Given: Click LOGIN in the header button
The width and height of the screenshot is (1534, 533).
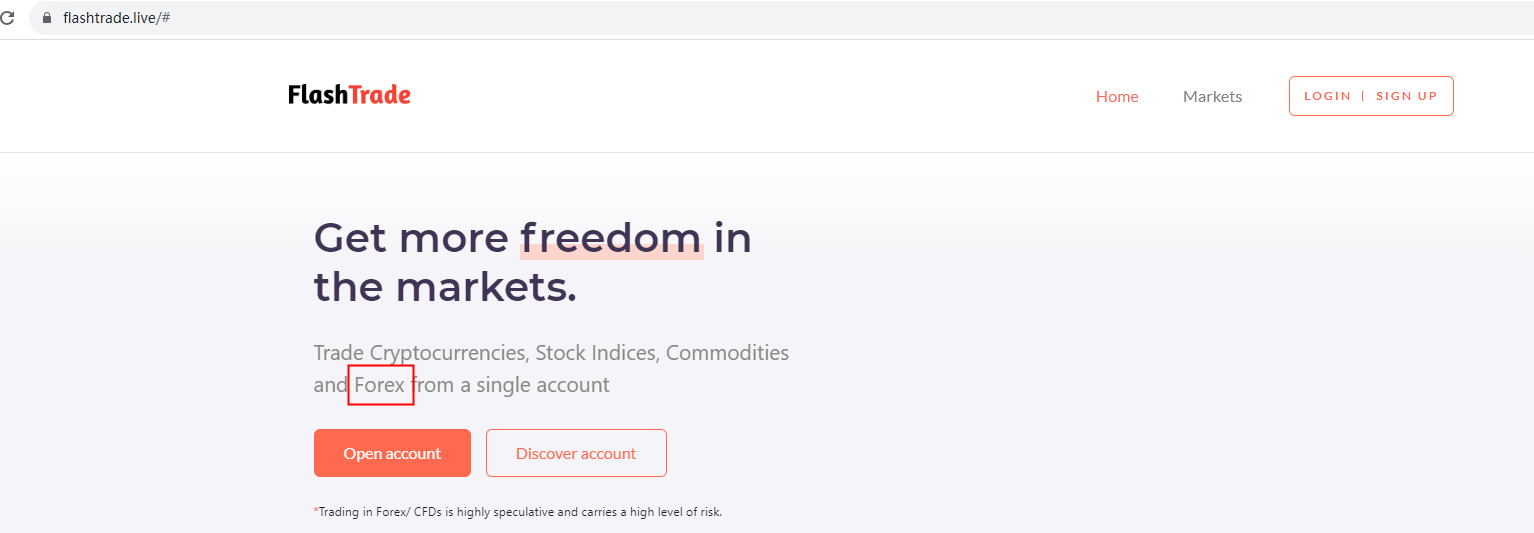Looking at the screenshot, I should click(1327, 96).
